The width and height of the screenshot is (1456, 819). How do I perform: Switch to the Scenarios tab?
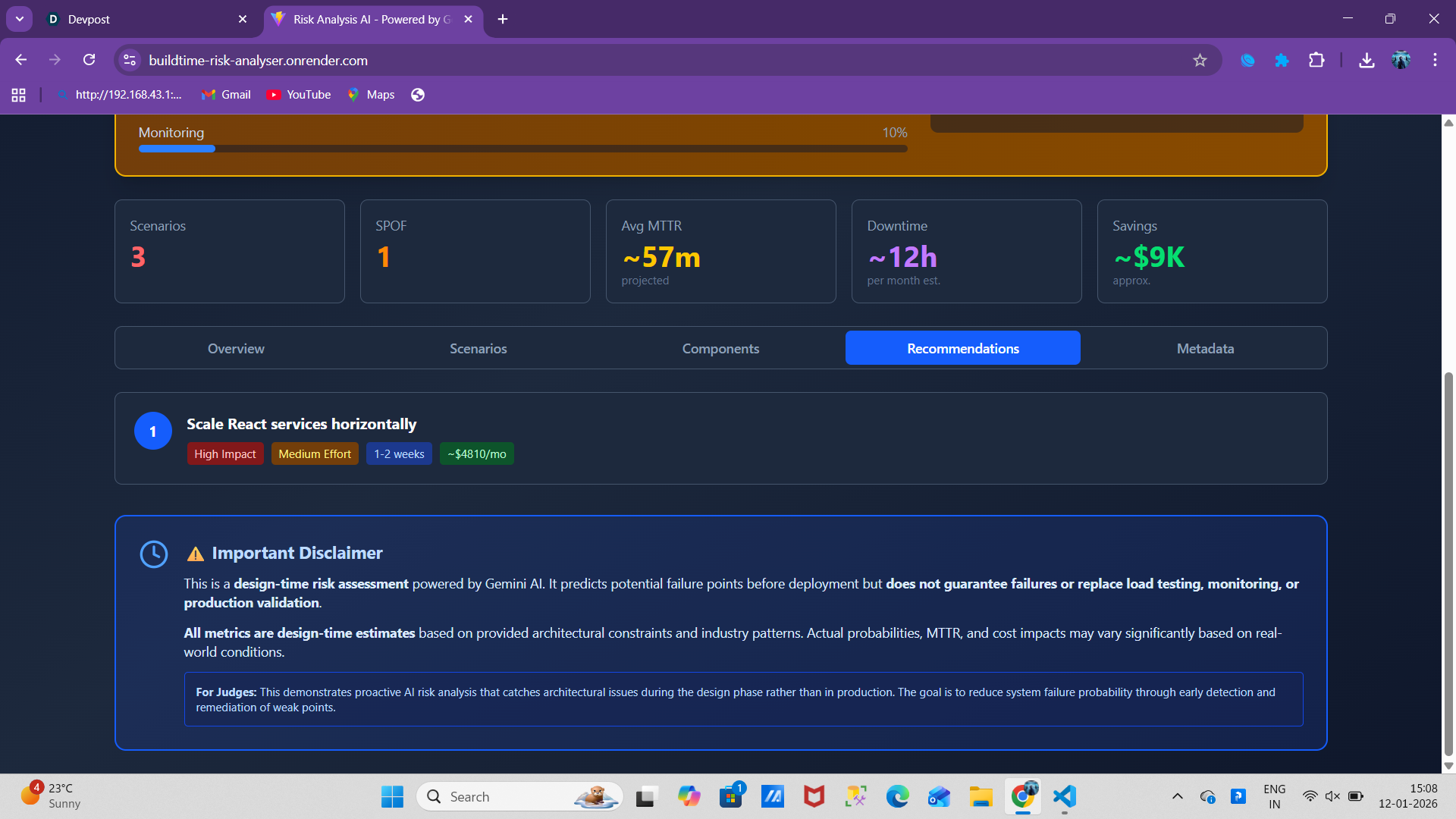point(478,348)
